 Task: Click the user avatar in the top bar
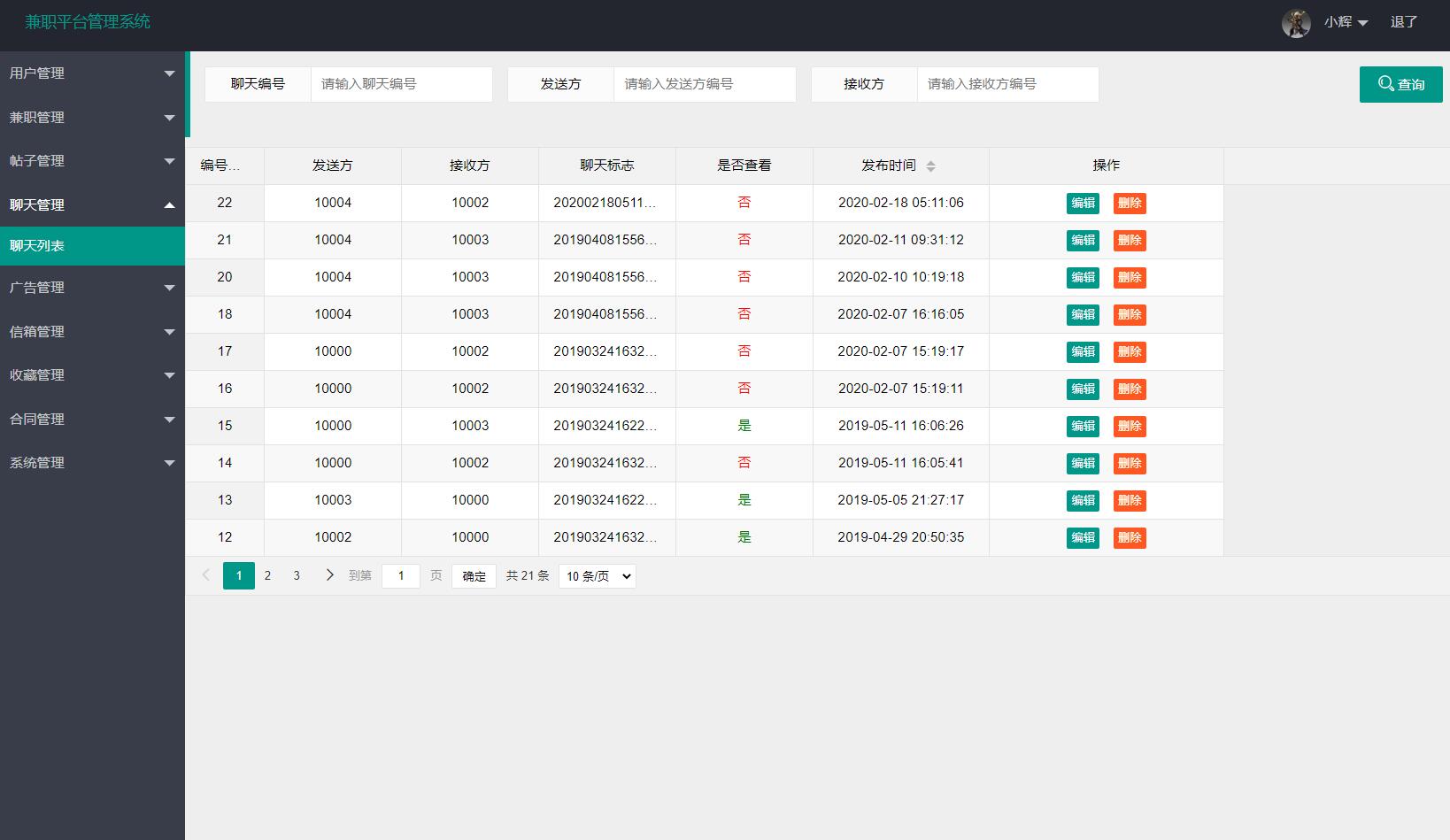coord(1296,23)
